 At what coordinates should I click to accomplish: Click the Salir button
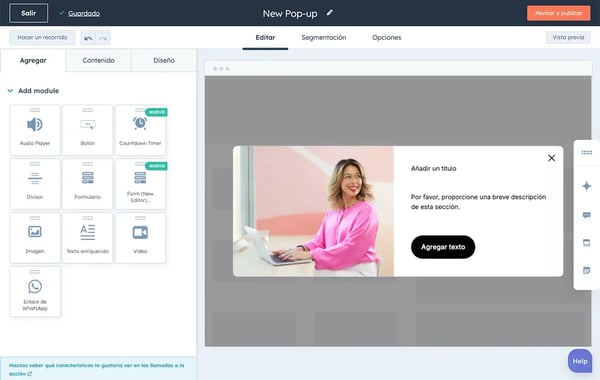pyautogui.click(x=29, y=13)
